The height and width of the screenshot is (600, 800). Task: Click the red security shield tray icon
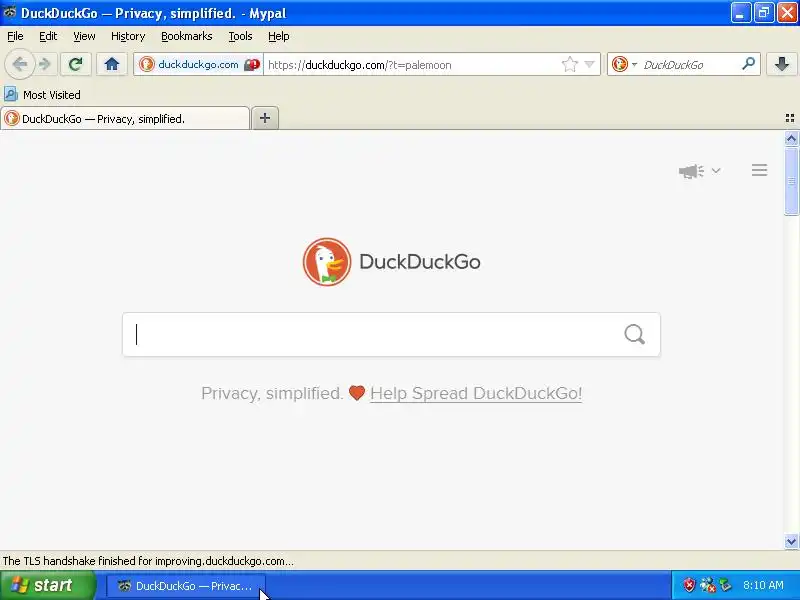pos(689,585)
